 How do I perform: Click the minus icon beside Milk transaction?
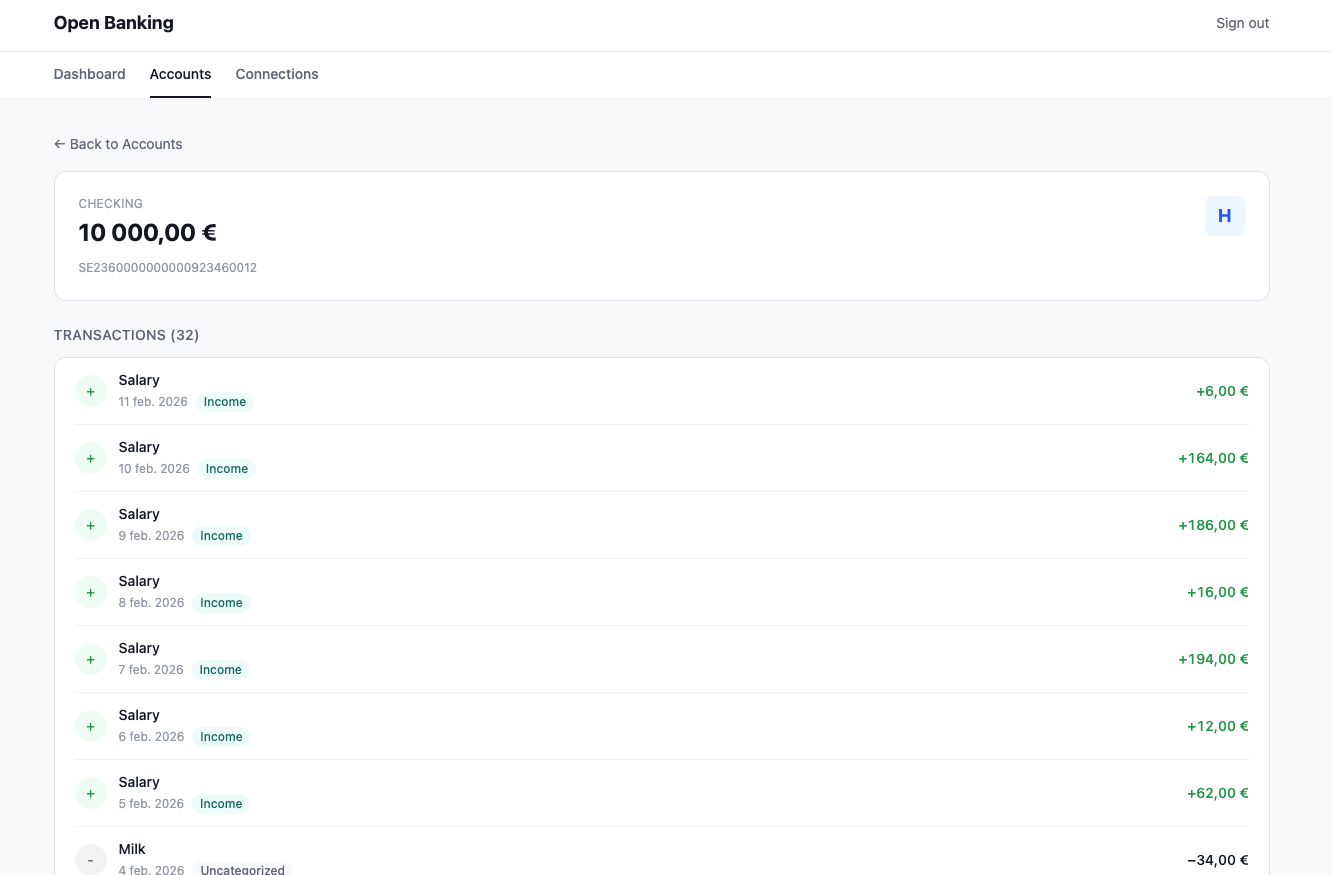(91, 859)
